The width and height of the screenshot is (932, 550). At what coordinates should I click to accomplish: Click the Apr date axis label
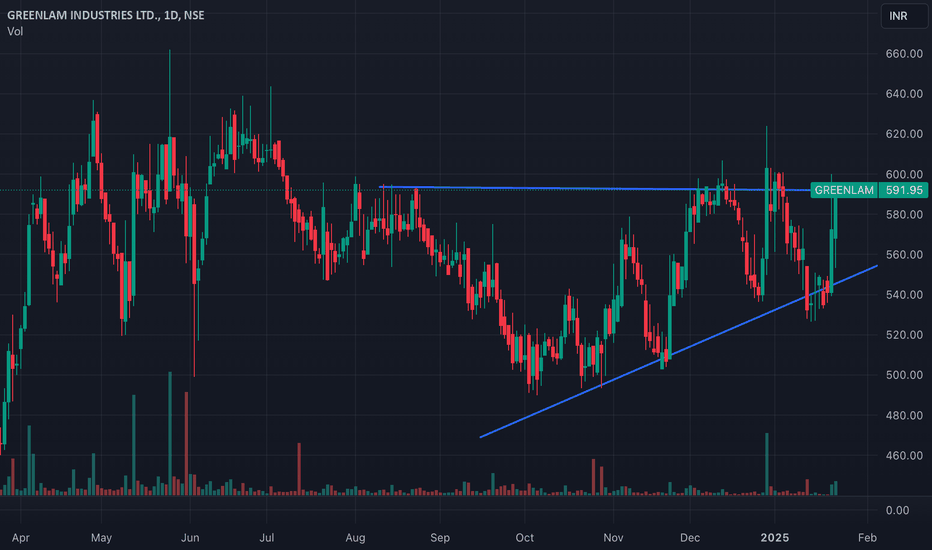tap(20, 538)
